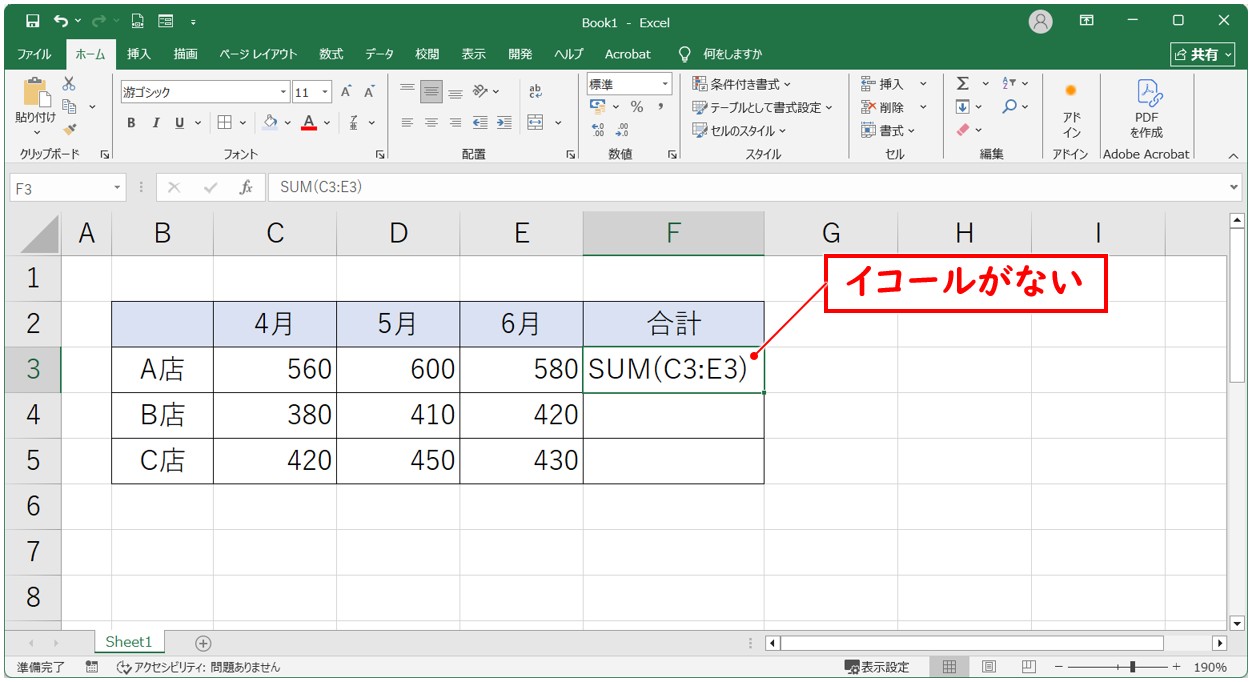Open the 数式 ribbon tab
Screen dimensions: 1252x682
pyautogui.click(x=331, y=54)
